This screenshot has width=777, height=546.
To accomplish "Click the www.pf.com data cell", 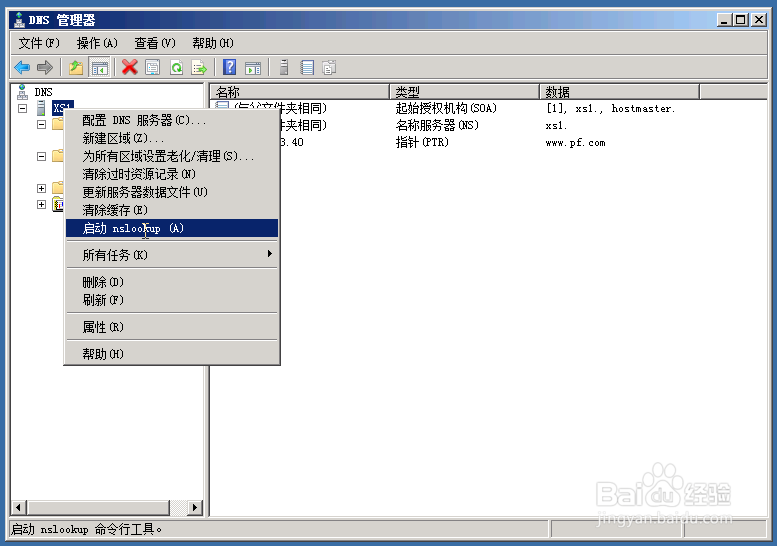I will (575, 143).
